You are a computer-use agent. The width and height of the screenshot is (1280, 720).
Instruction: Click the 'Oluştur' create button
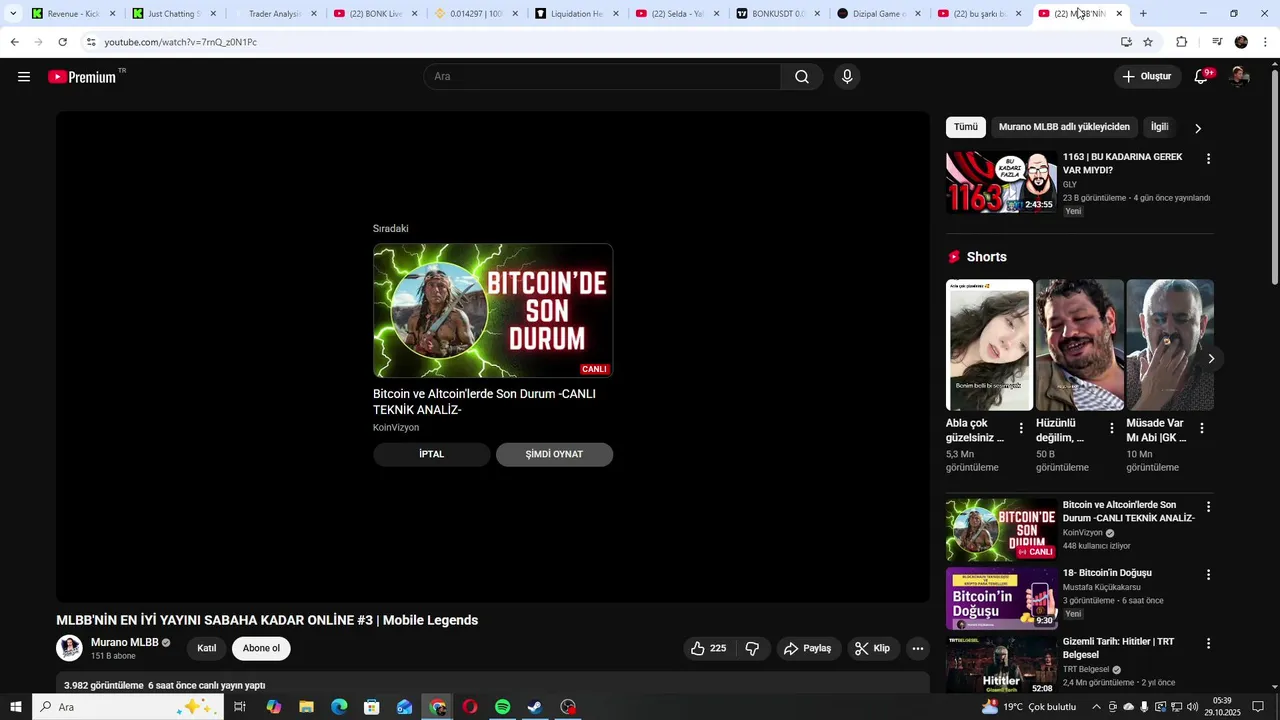pyautogui.click(x=1146, y=77)
